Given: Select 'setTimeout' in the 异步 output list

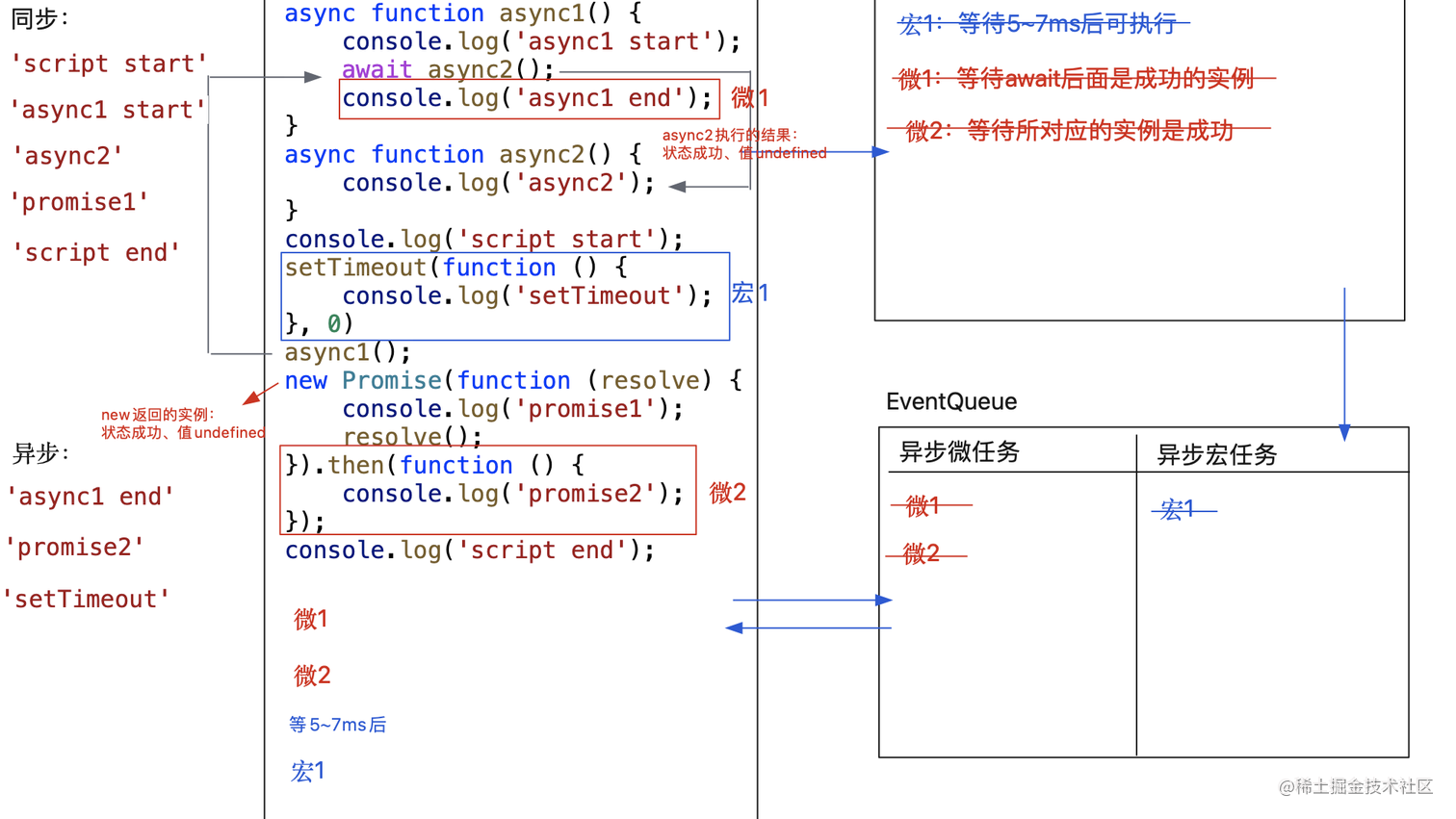Looking at the screenshot, I should point(86,599).
